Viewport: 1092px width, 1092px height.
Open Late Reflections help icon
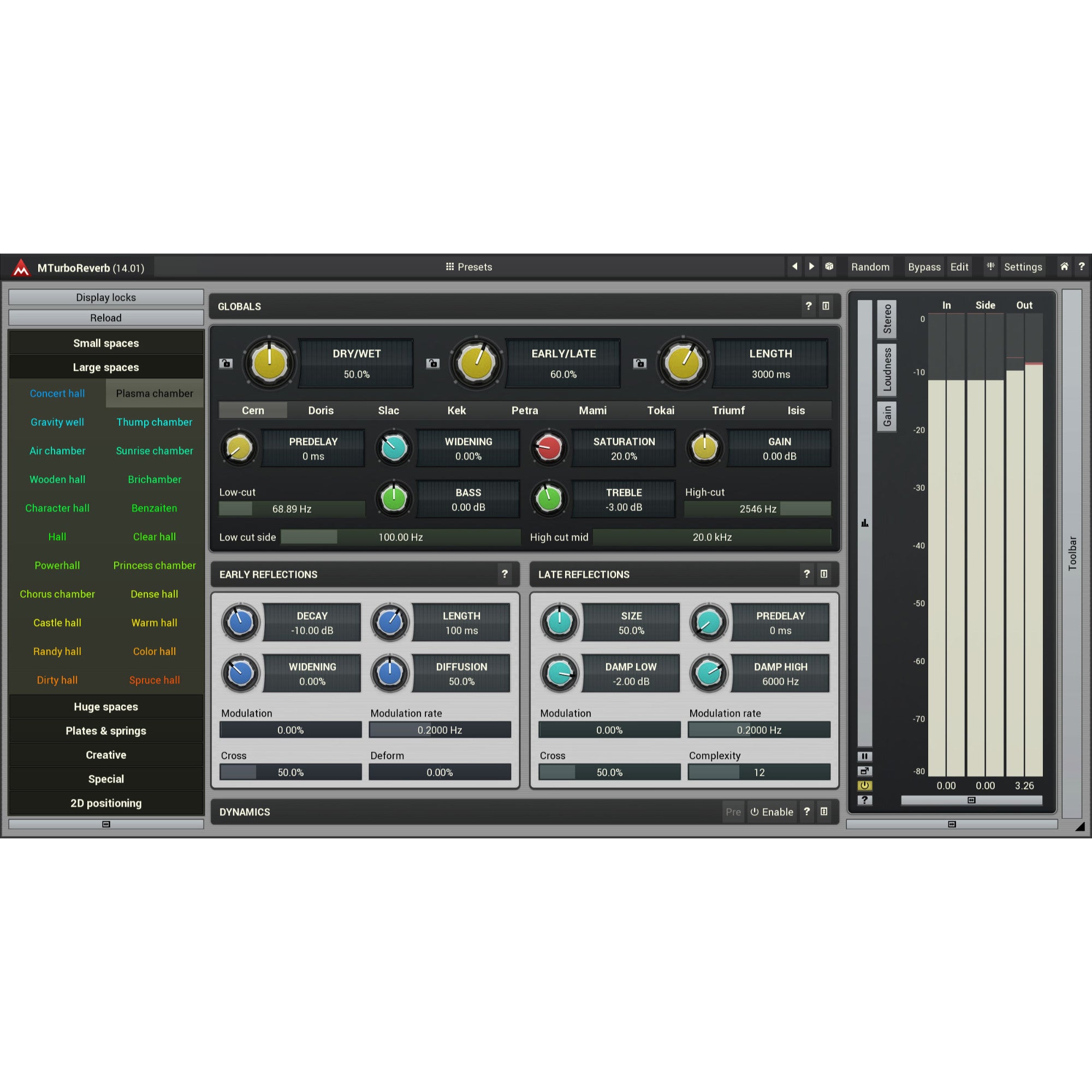(x=807, y=574)
